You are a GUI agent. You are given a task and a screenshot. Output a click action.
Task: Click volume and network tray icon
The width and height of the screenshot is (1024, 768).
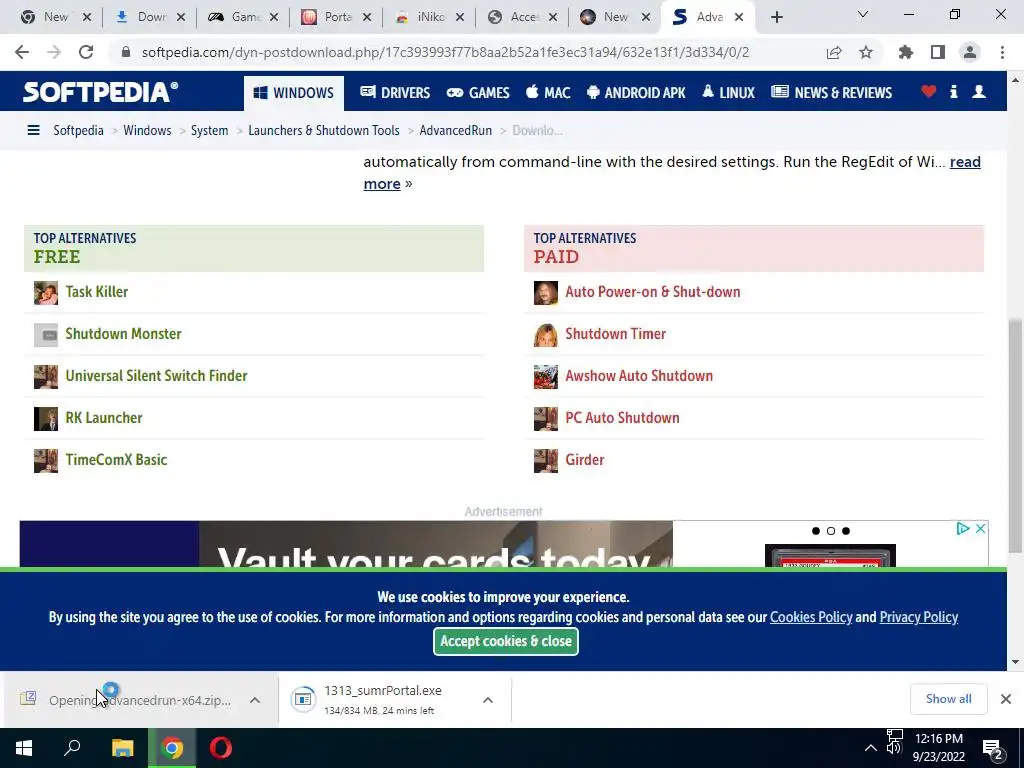coord(895,741)
